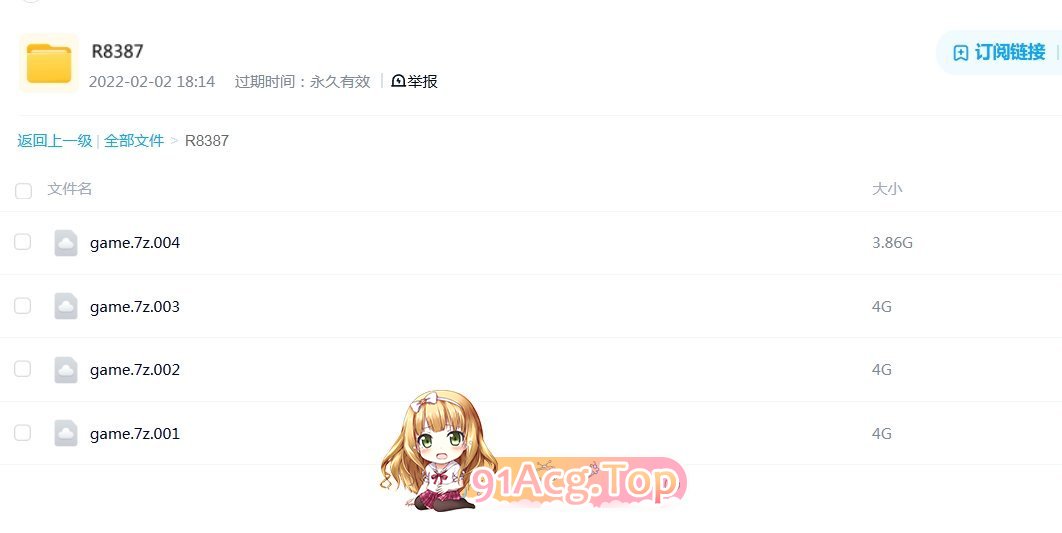1062x533 pixels.
Task: Tick the checkbox for game.7z.001
Action: 22,433
